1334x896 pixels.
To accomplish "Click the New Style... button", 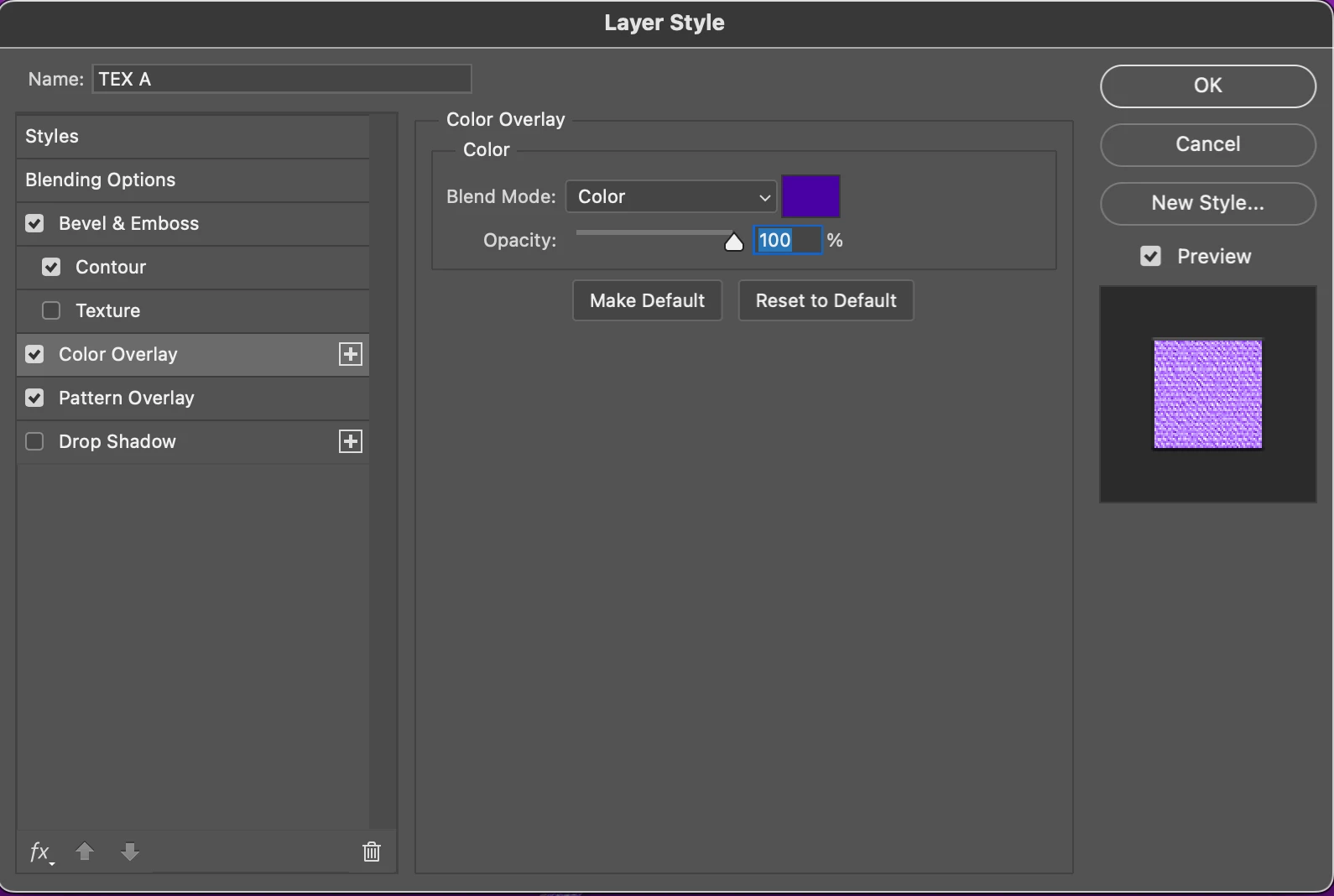I will (x=1207, y=203).
